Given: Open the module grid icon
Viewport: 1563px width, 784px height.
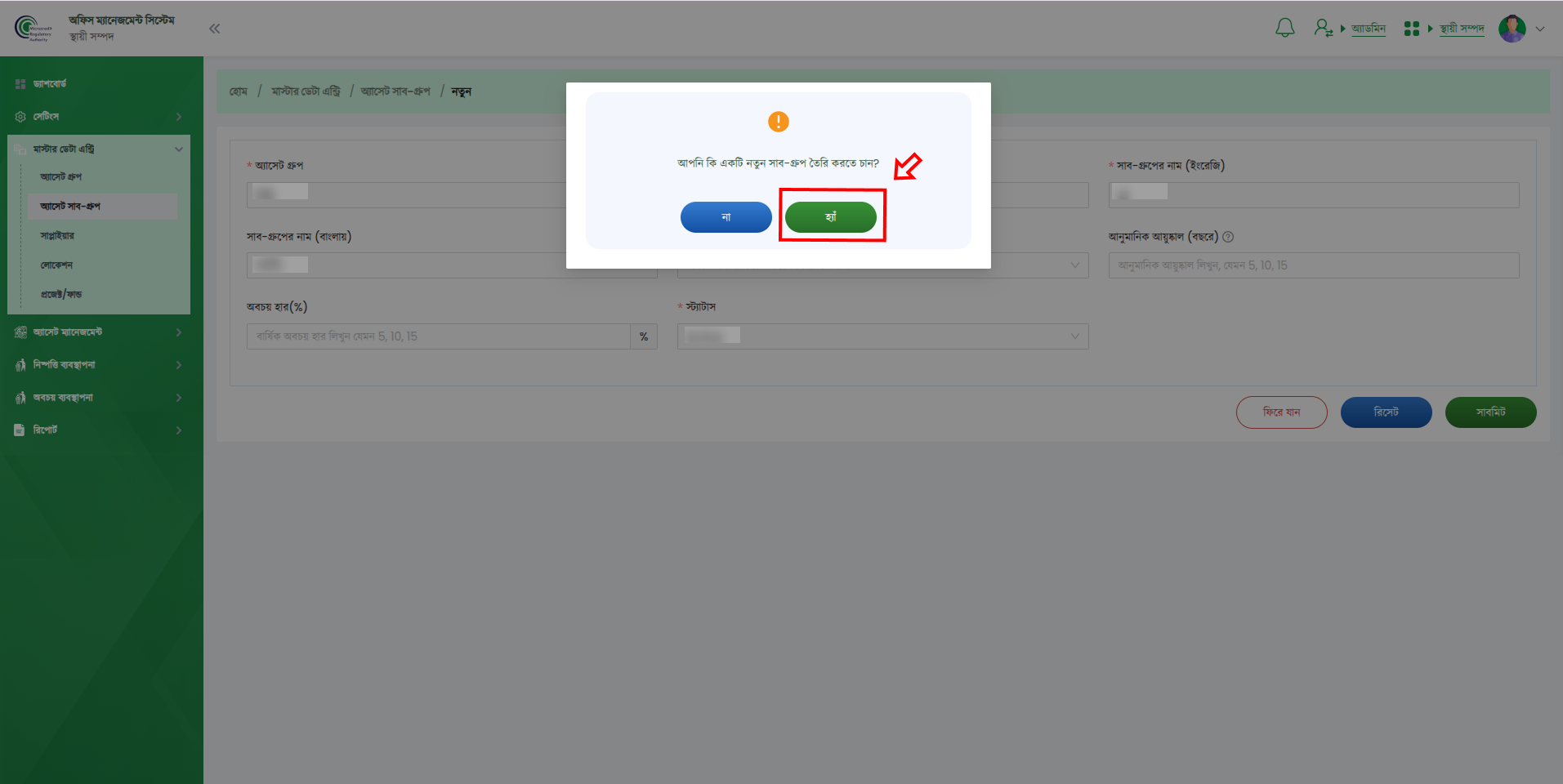Looking at the screenshot, I should [1411, 29].
